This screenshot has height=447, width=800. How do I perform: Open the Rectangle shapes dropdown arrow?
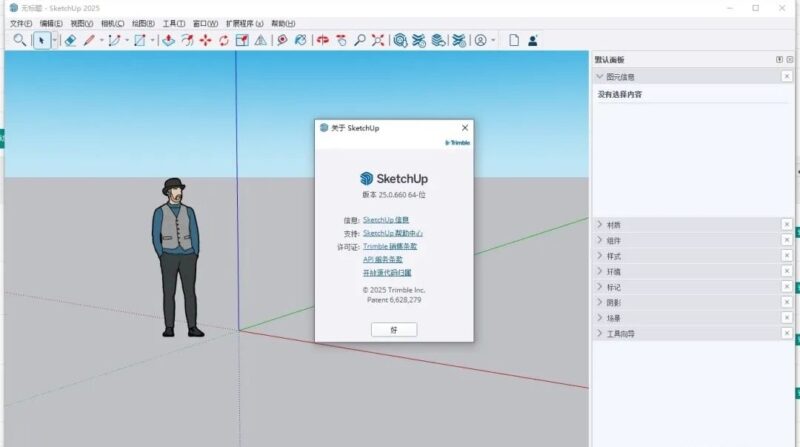click(152, 40)
